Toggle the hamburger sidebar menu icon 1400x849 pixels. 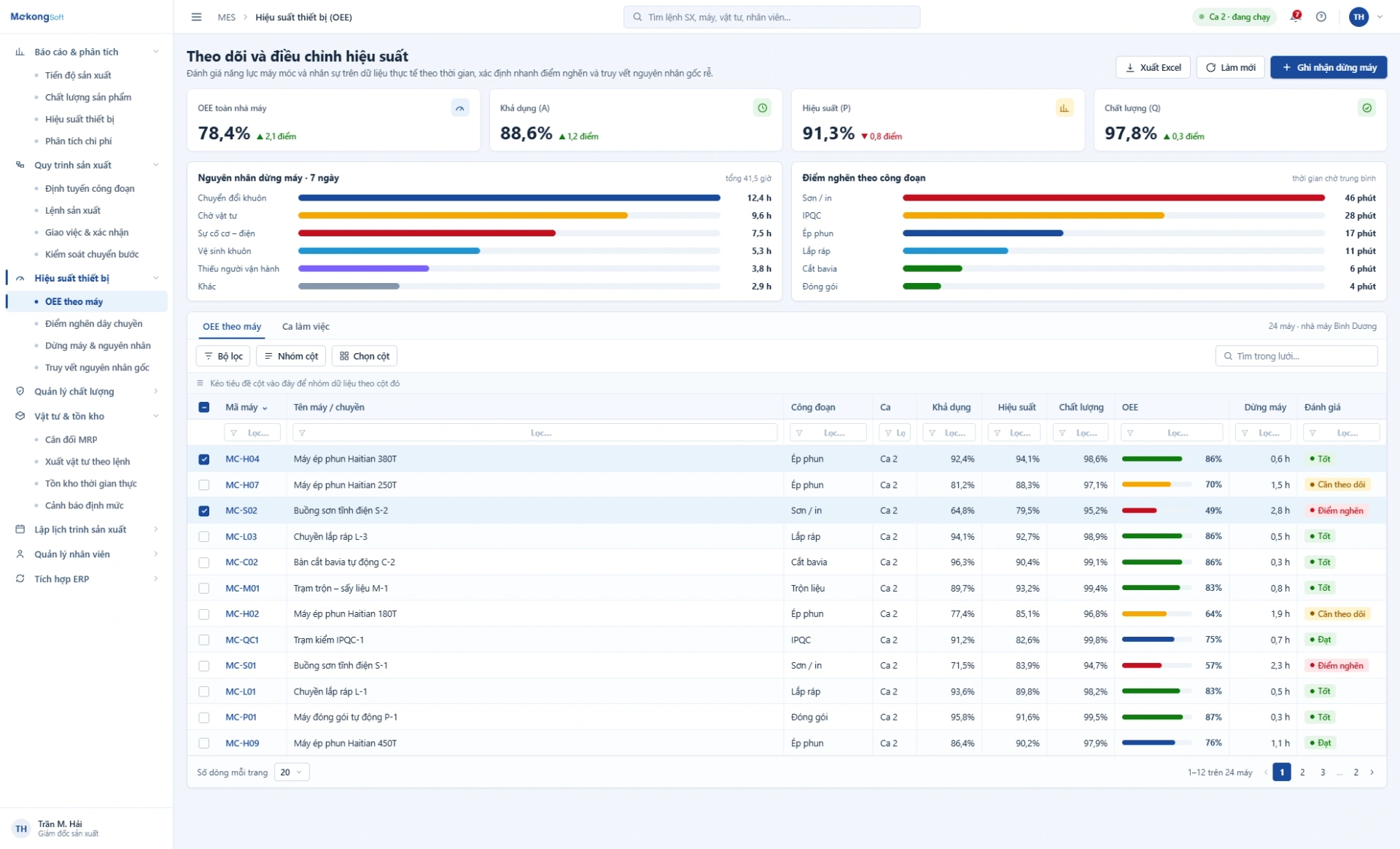coord(196,17)
